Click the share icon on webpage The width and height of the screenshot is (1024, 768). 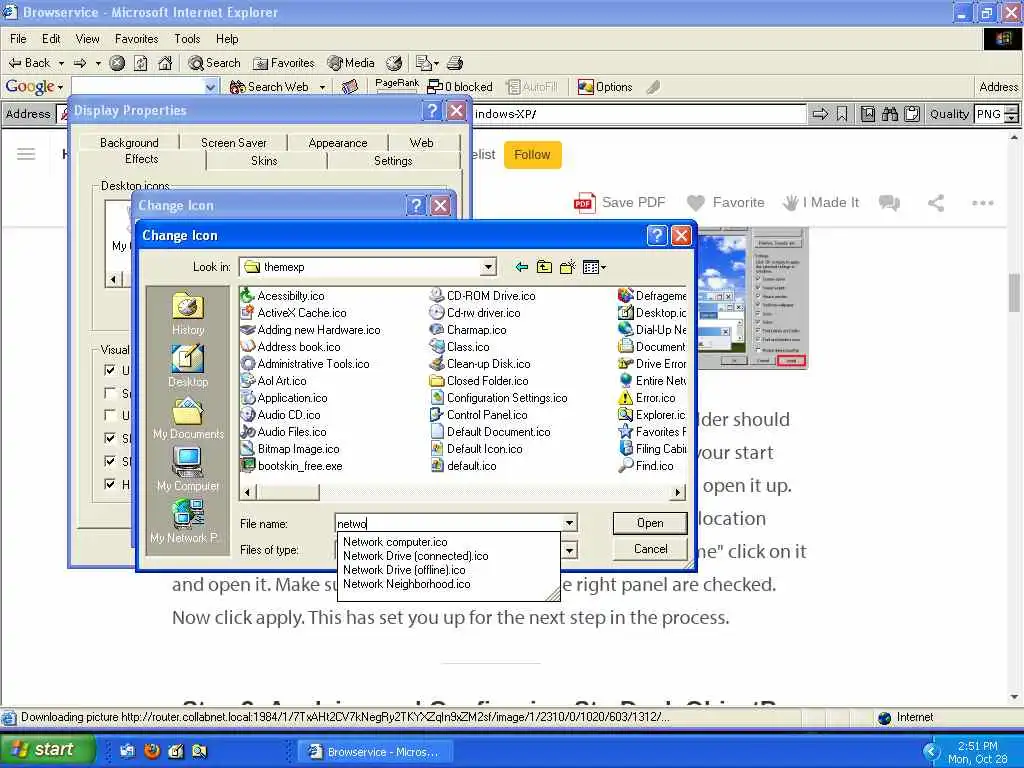pyautogui.click(x=936, y=203)
